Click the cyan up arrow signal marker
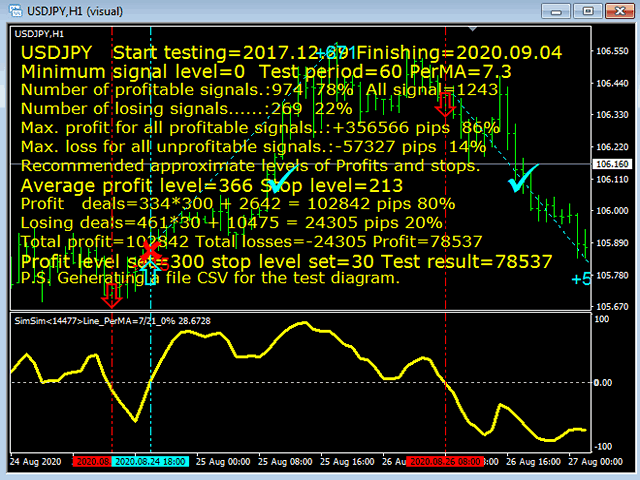Image resolution: width=640 pixels, height=480 pixels. point(149,273)
